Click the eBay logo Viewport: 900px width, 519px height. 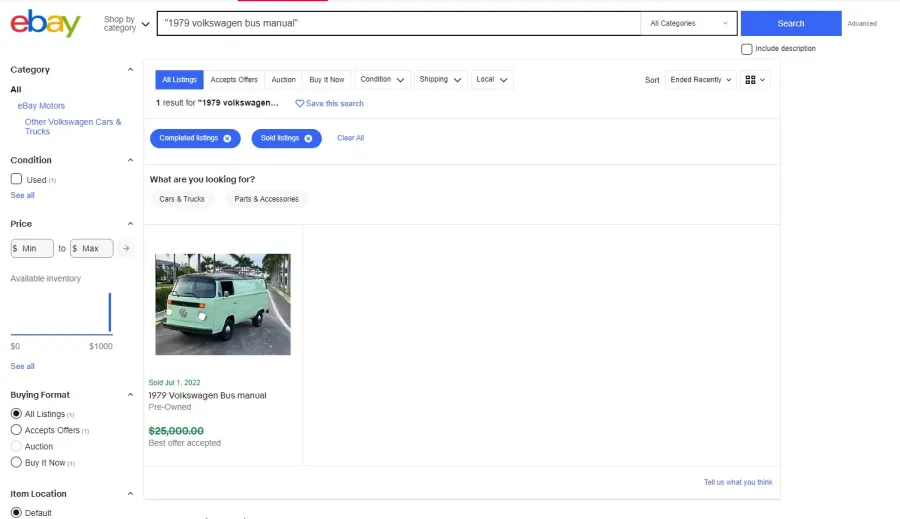pyautogui.click(x=45, y=23)
